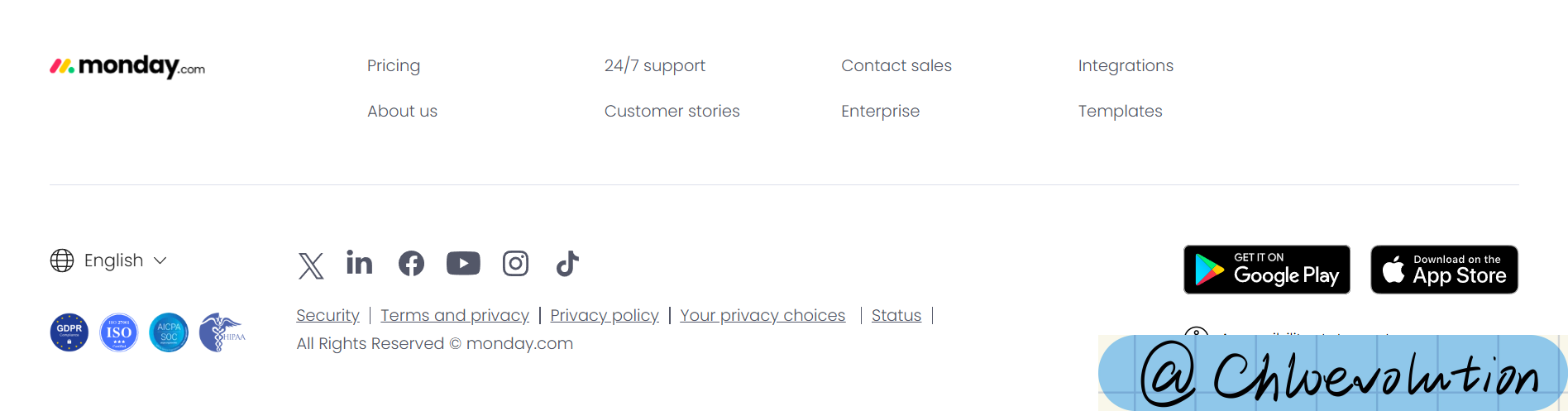Image resolution: width=1568 pixels, height=411 pixels.
Task: Open Your privacy choices link
Action: pos(762,315)
